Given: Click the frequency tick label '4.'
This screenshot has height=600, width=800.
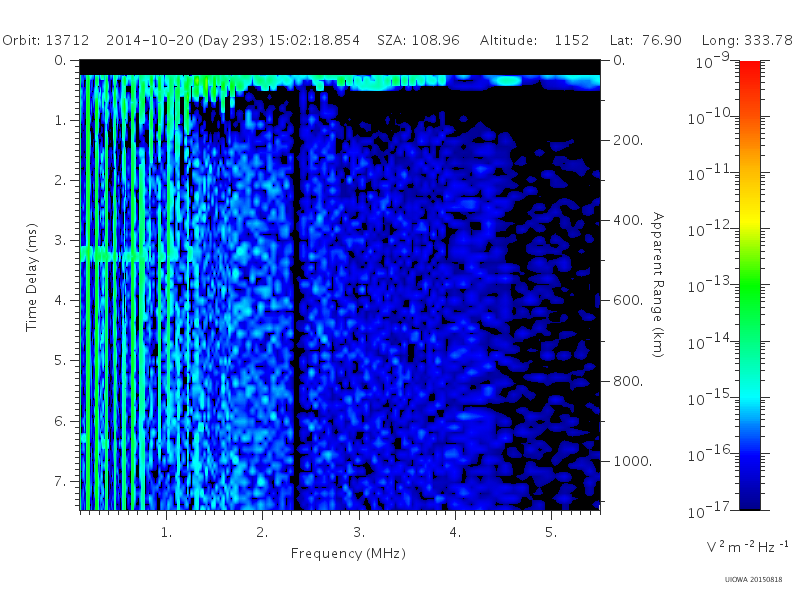Looking at the screenshot, I should click(455, 533).
